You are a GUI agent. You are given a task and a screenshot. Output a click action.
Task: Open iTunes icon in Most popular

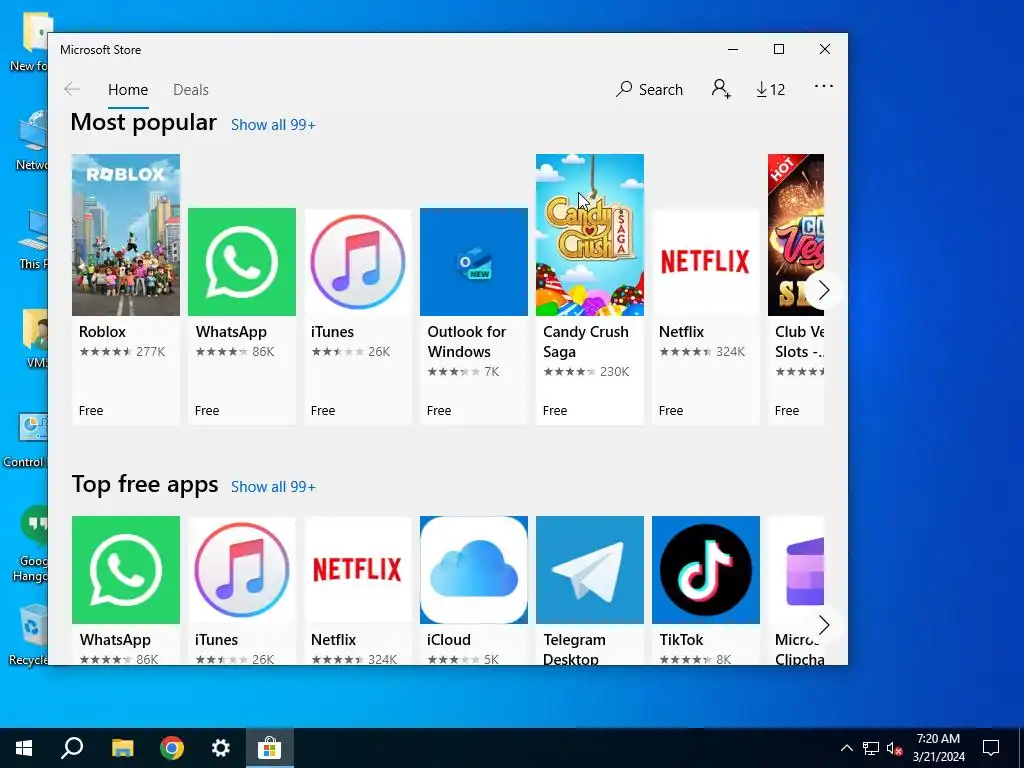pyautogui.click(x=358, y=262)
